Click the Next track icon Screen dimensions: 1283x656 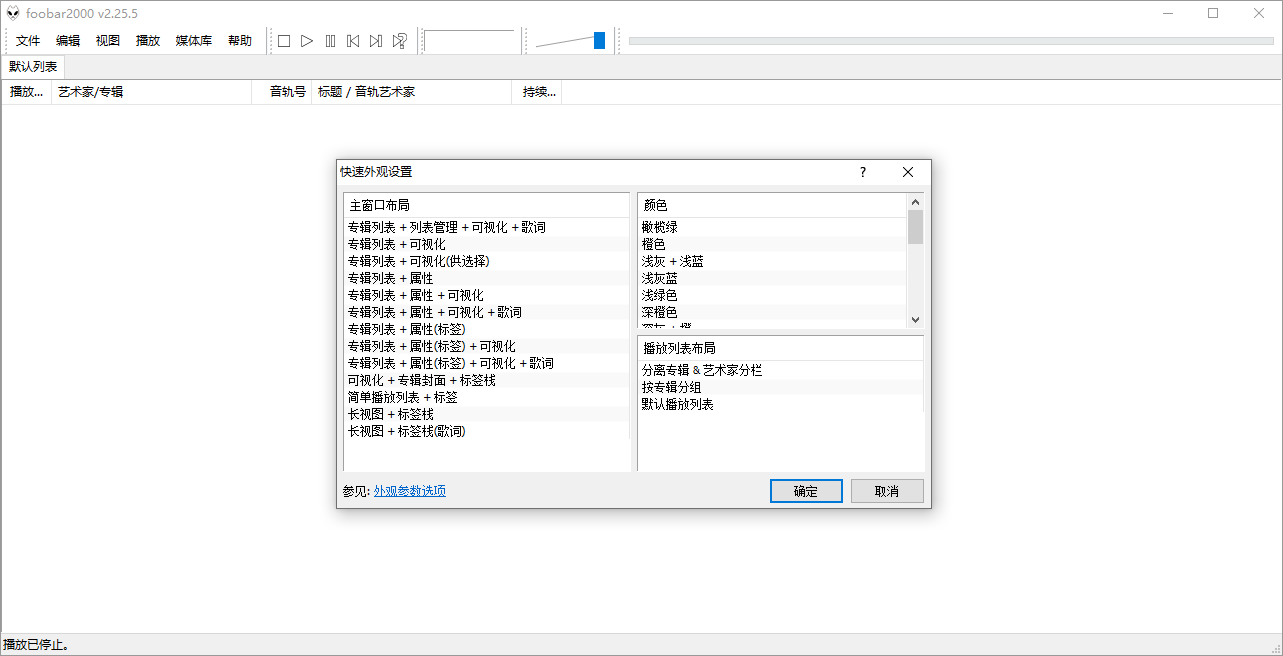(x=376, y=40)
